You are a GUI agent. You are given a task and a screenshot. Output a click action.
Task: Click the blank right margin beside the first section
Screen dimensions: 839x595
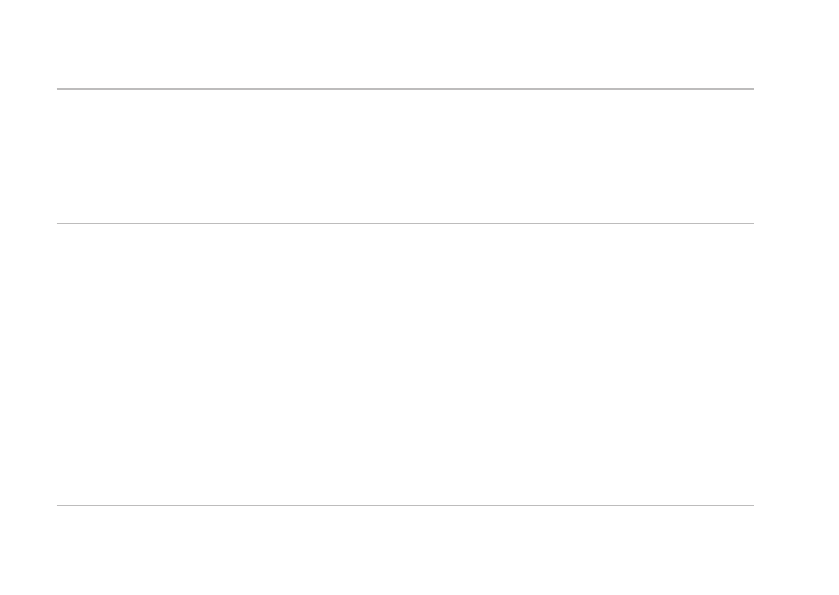click(796, 156)
